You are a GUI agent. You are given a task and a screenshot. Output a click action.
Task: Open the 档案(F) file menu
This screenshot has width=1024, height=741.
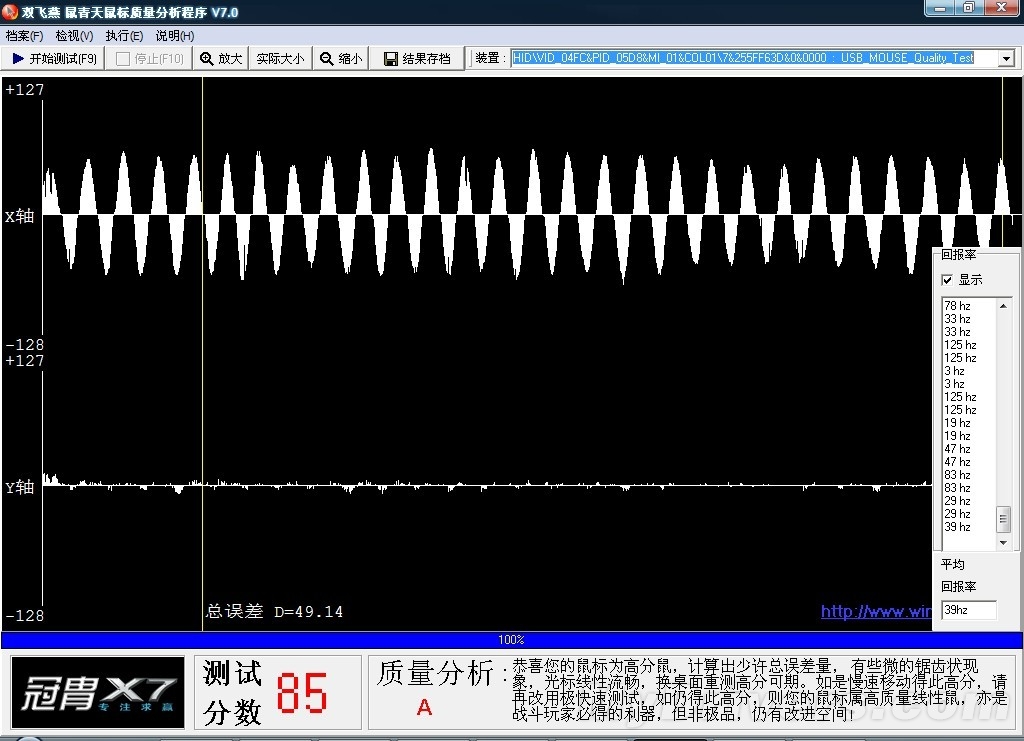24,36
